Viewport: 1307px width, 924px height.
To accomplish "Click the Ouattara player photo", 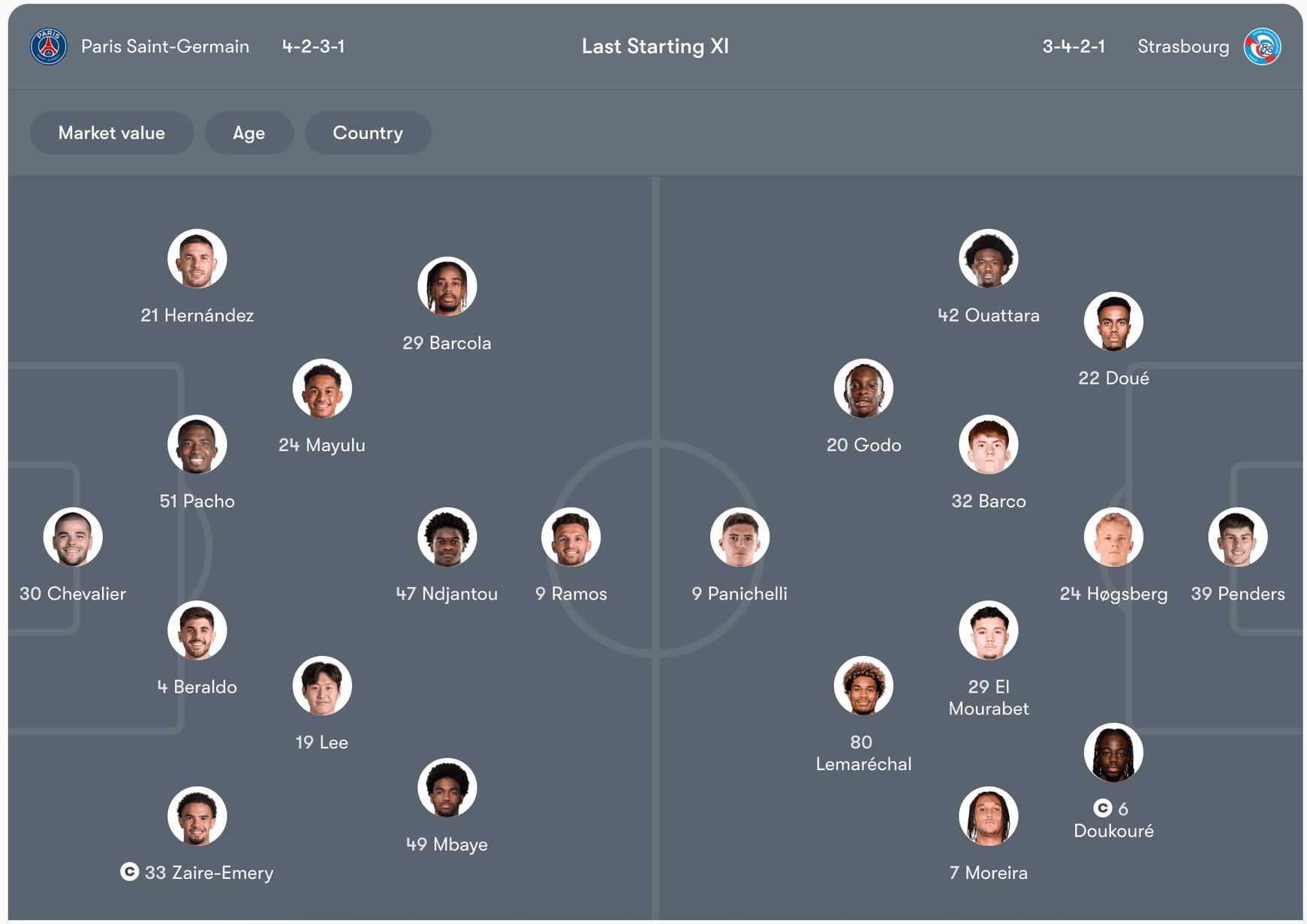I will pos(988,259).
